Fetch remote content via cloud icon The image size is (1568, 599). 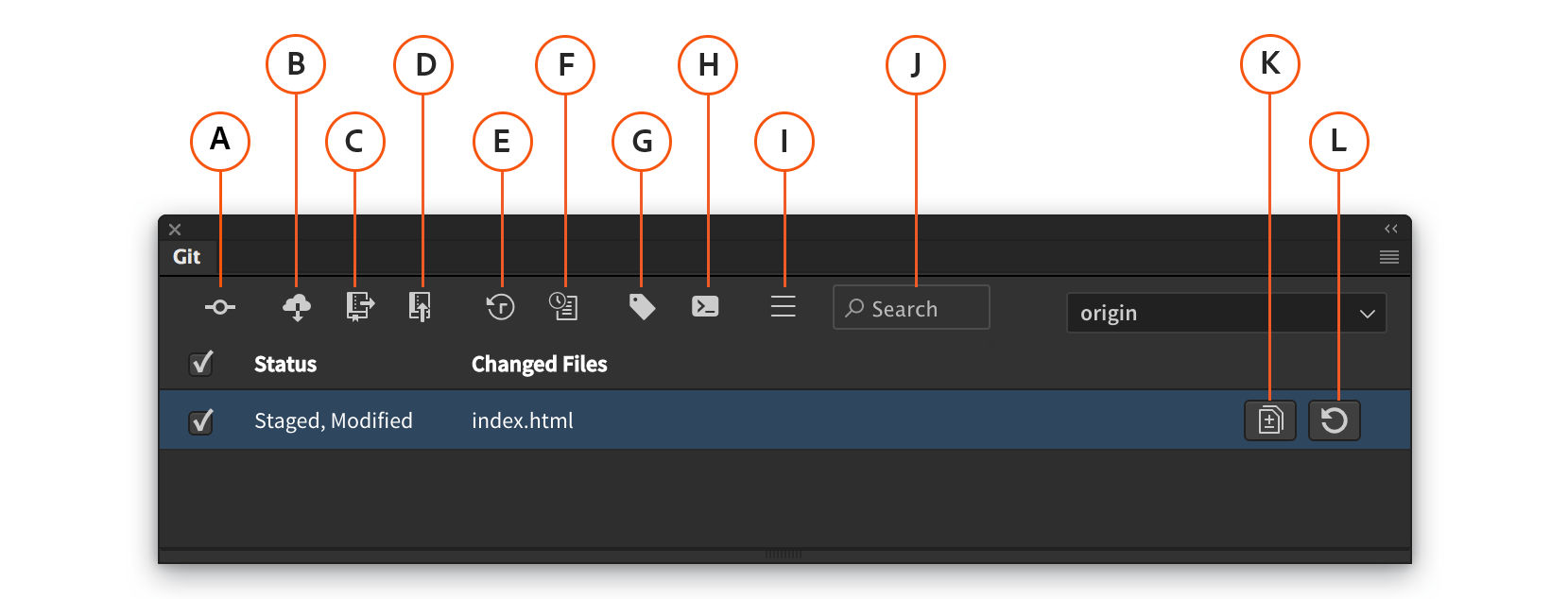[297, 306]
